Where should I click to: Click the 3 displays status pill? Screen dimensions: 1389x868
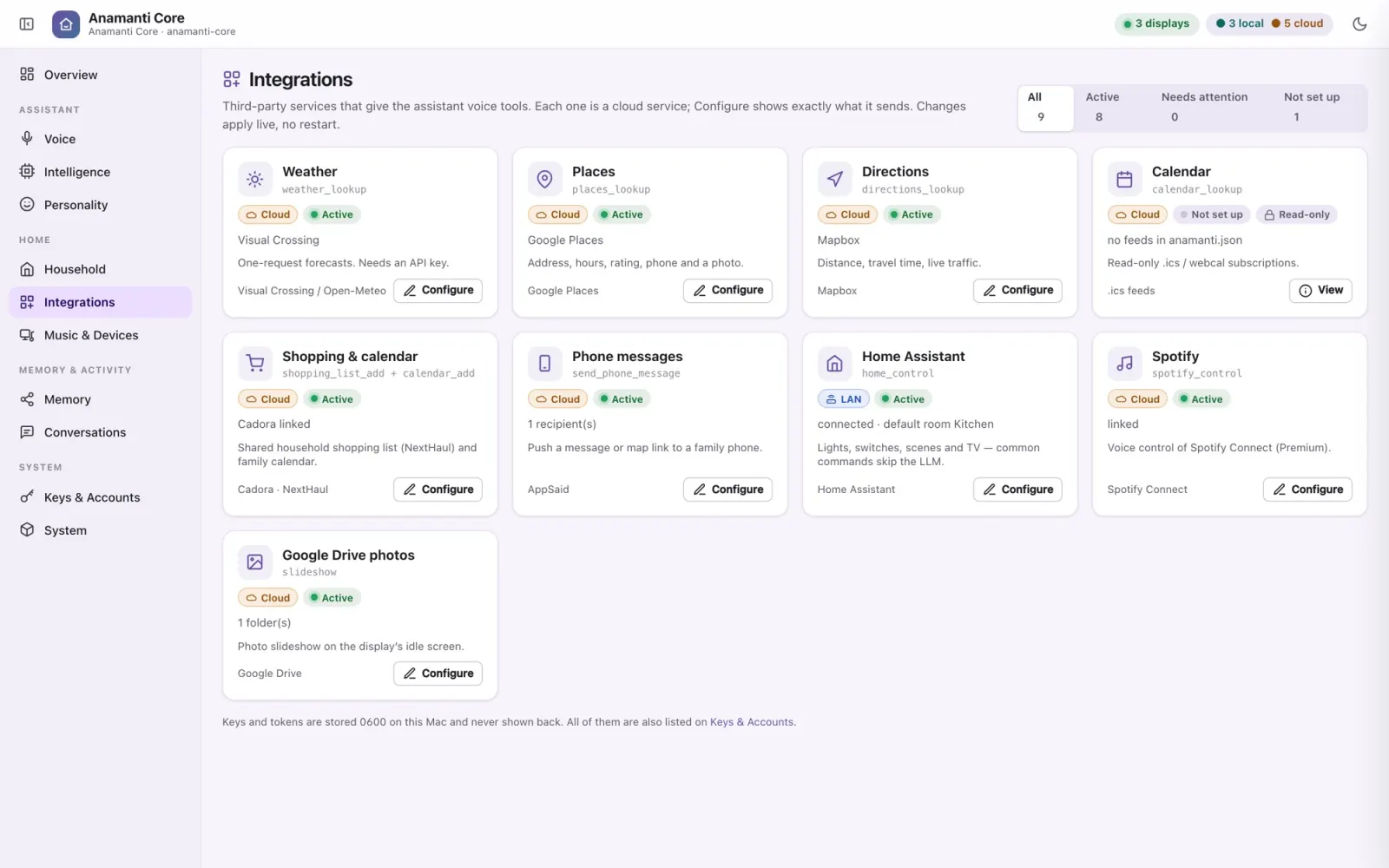tap(1156, 24)
